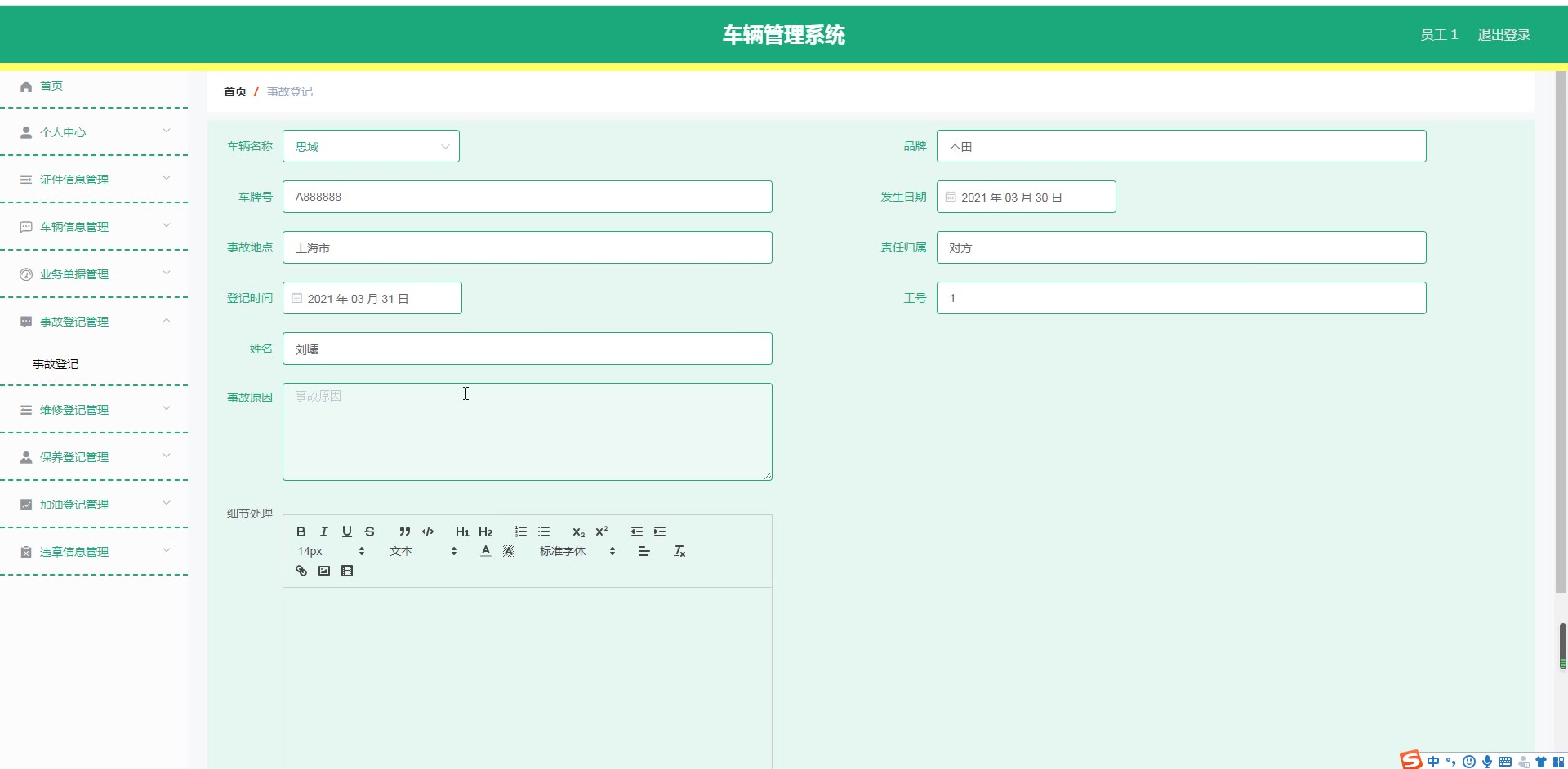
Task: Insert a hyperlink via link icon
Action: click(x=301, y=571)
